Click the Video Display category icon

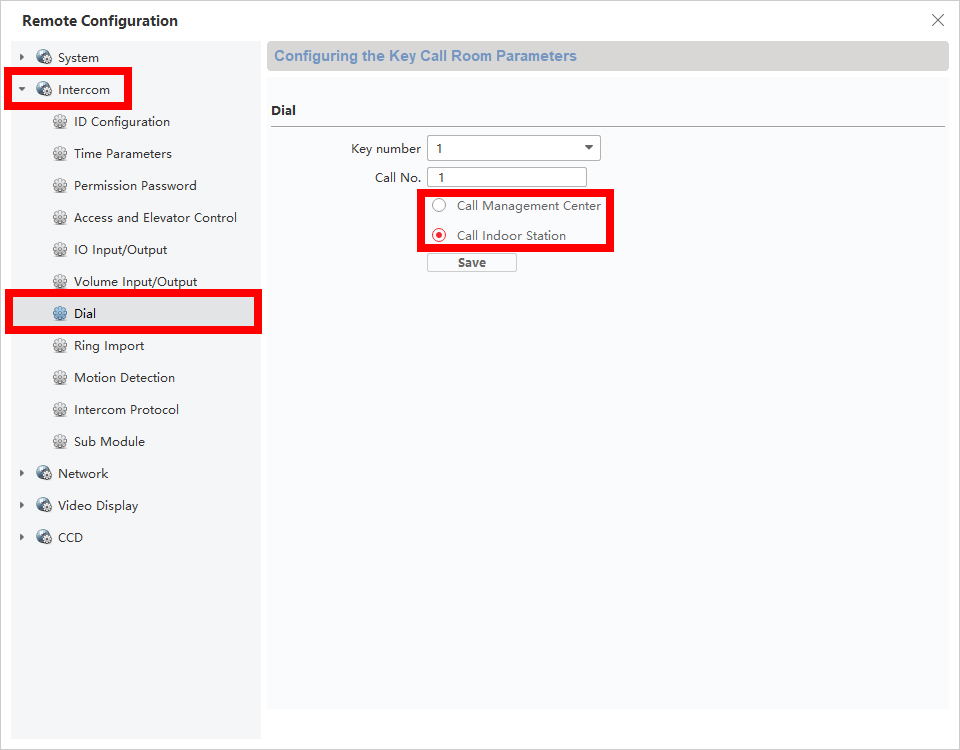tap(44, 506)
